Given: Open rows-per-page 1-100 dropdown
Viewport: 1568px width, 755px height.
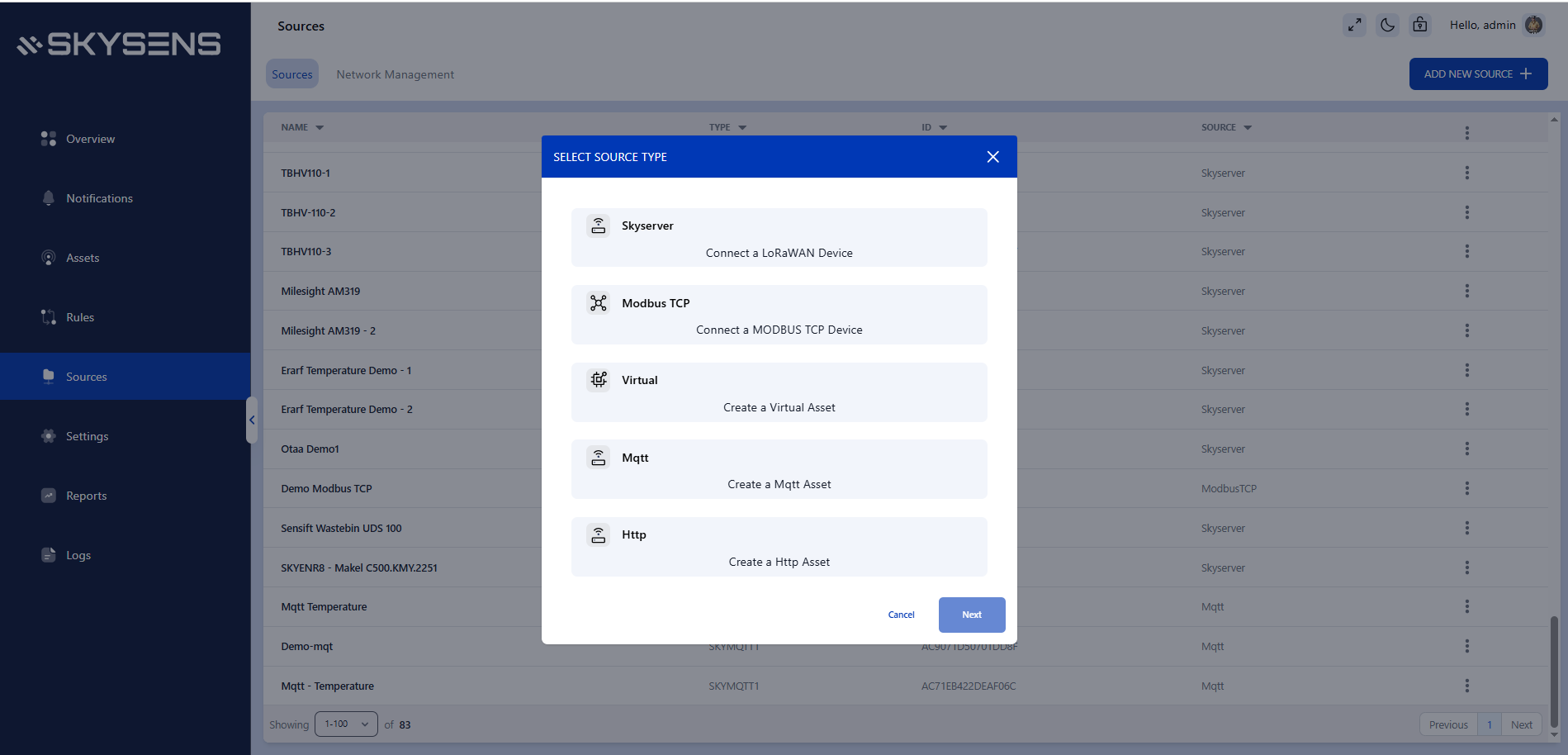Looking at the screenshot, I should coord(346,724).
